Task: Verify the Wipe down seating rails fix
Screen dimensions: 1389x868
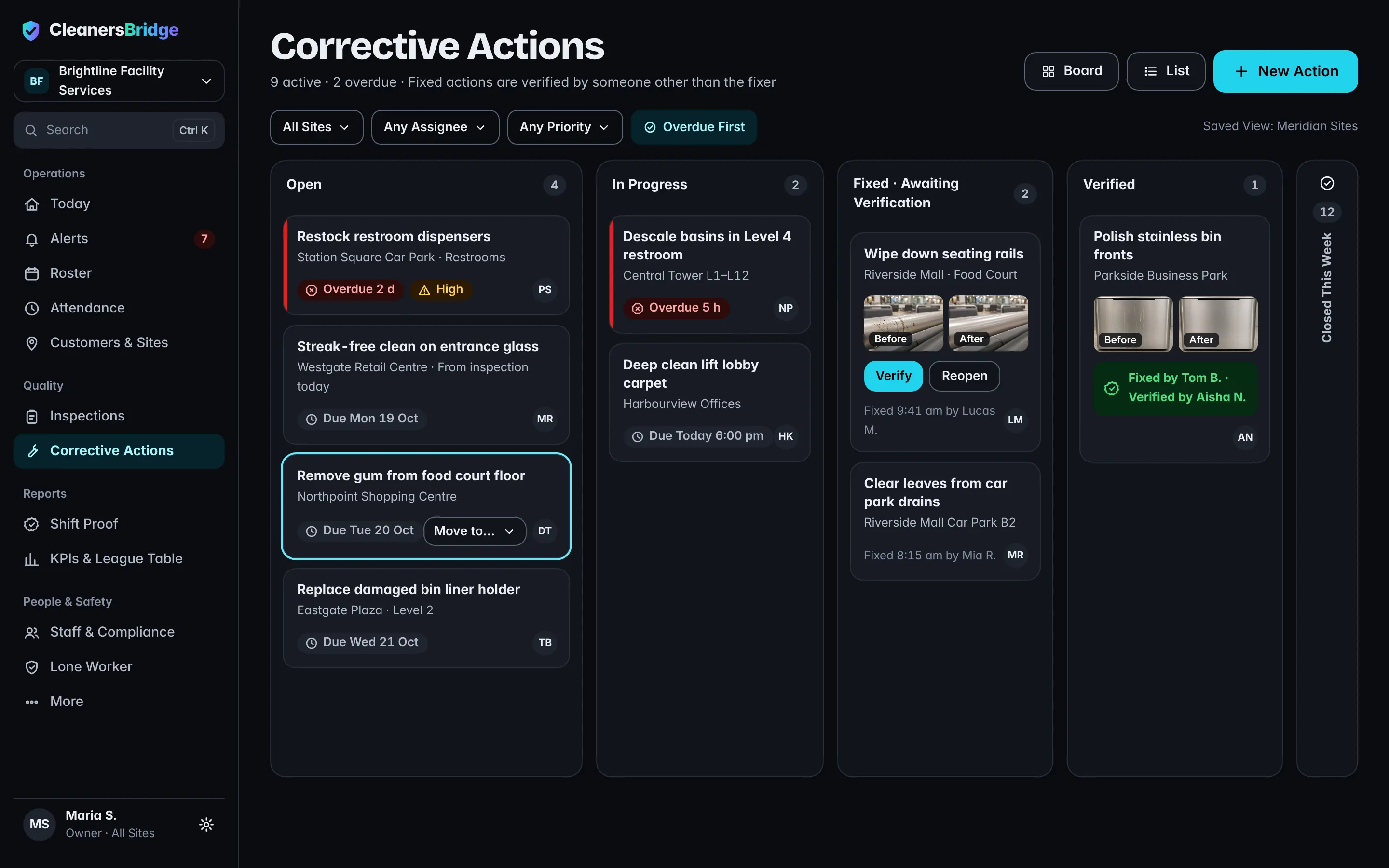Action: 893,376
